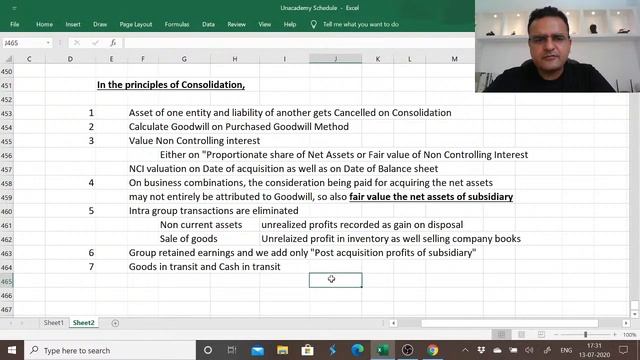Click the Excel taskbar icon

[382, 350]
